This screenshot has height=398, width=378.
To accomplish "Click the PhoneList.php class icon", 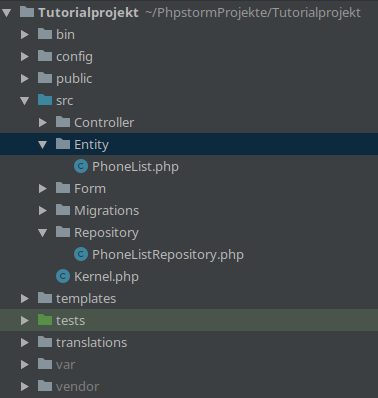I will (81, 166).
